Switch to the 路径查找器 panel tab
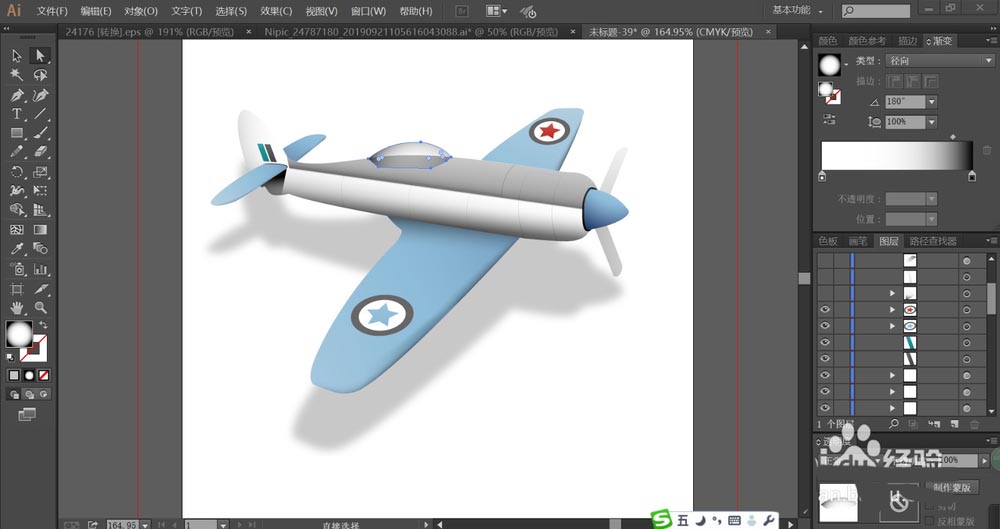This screenshot has width=1000, height=529. [x=932, y=241]
